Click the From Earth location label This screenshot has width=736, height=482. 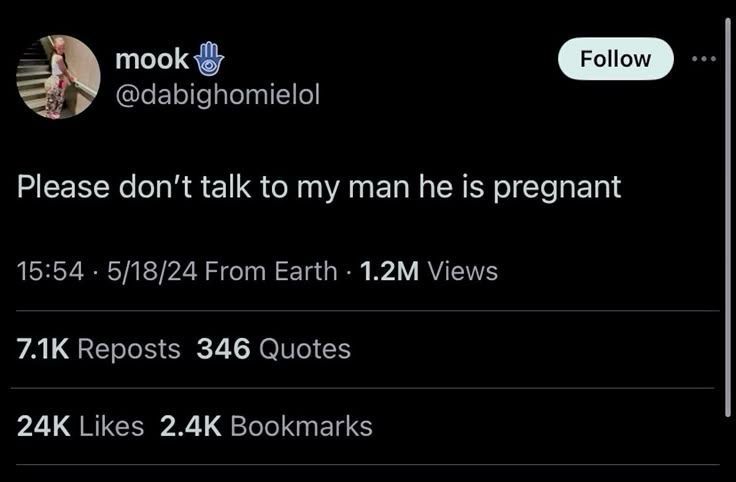click(271, 271)
